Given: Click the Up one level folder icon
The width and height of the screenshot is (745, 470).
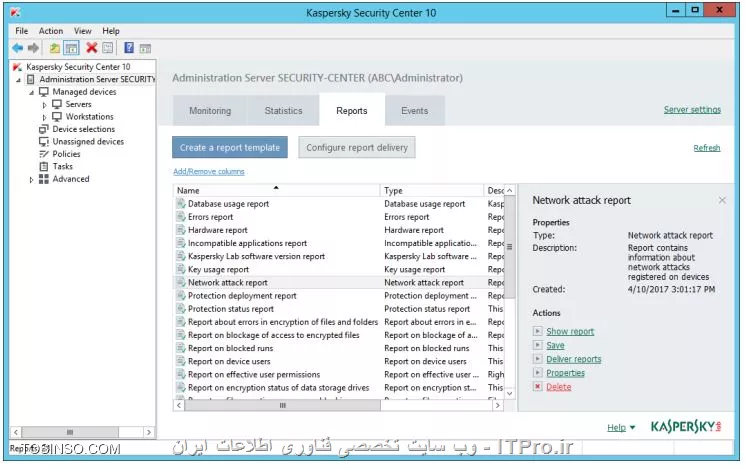Looking at the screenshot, I should pos(55,48).
